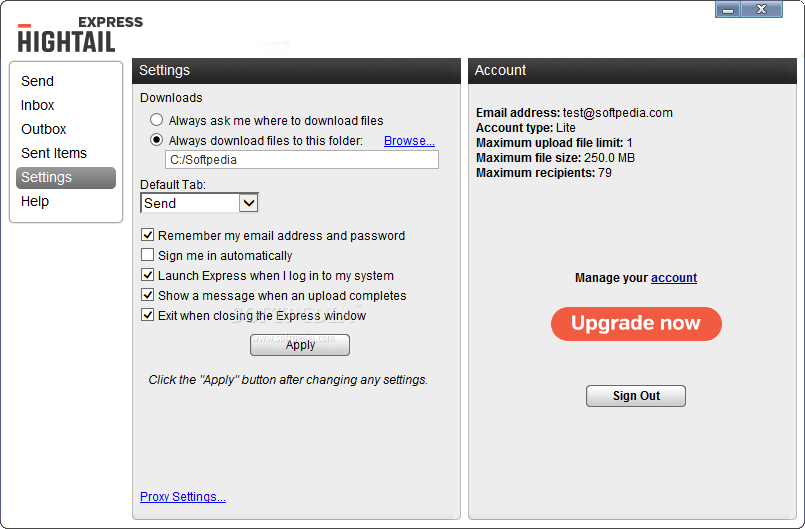Click the Apply button

[x=300, y=345]
